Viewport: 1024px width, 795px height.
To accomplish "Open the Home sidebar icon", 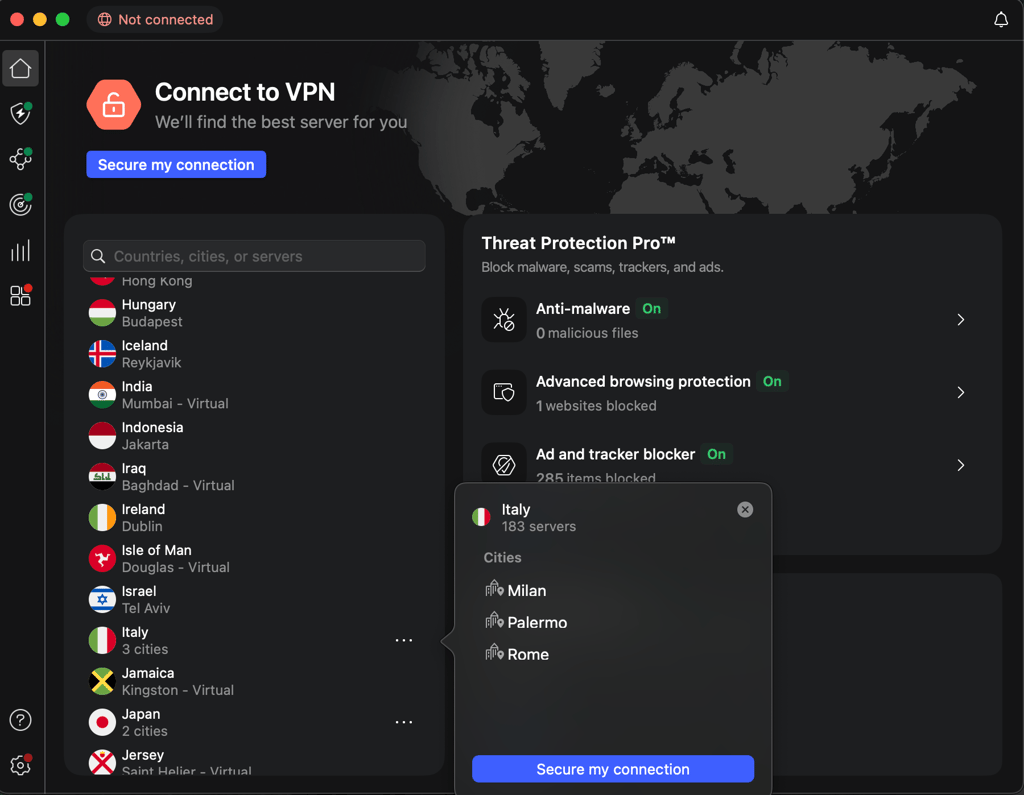I will 20,68.
